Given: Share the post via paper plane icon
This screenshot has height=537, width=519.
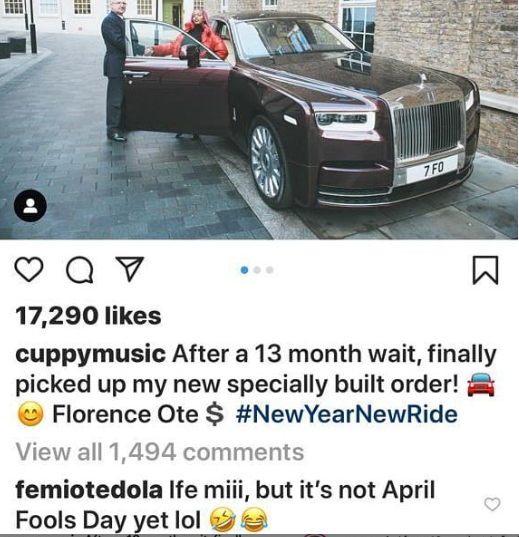Looking at the screenshot, I should [x=129, y=269].
